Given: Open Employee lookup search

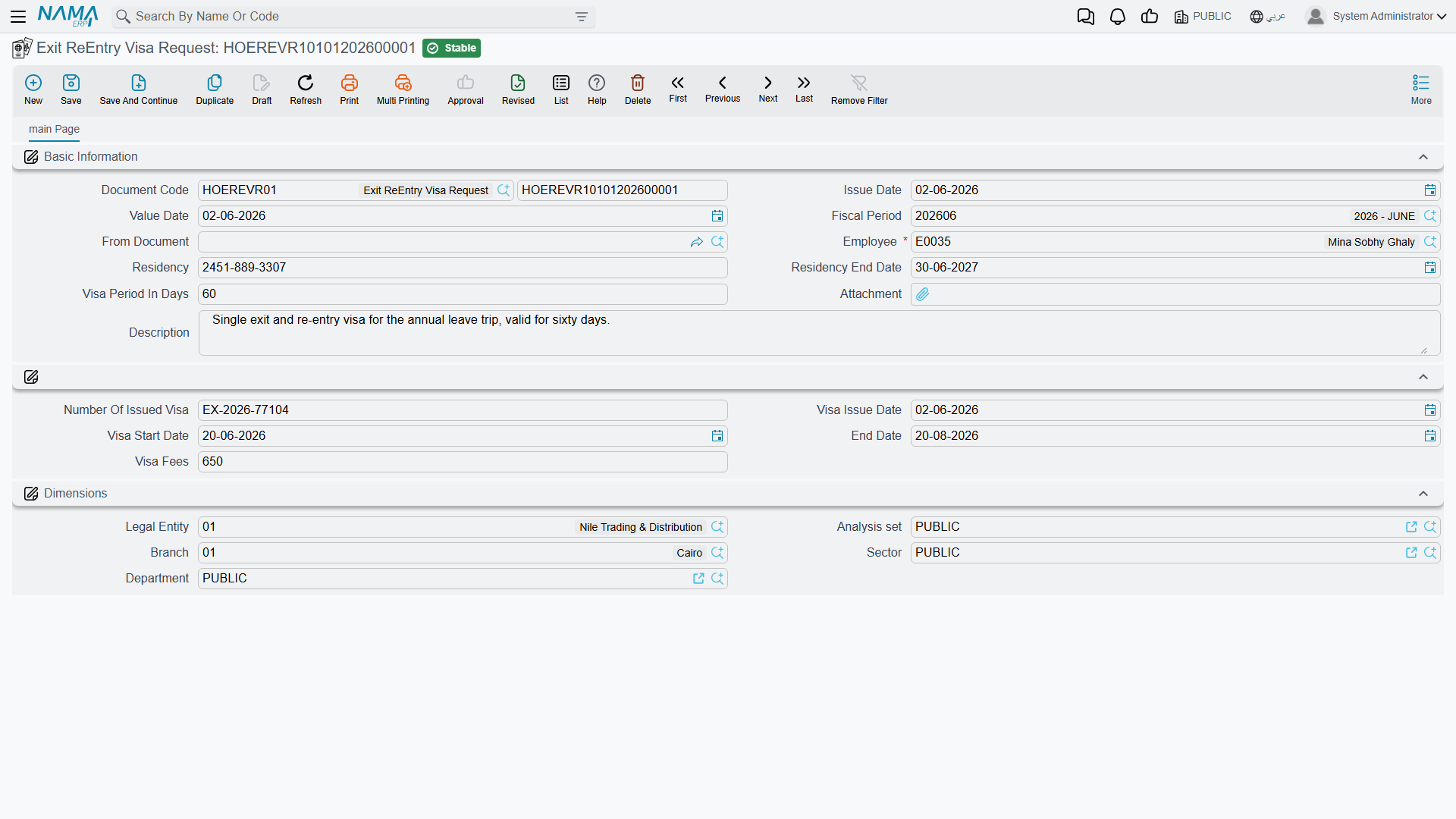Looking at the screenshot, I should tap(1430, 242).
